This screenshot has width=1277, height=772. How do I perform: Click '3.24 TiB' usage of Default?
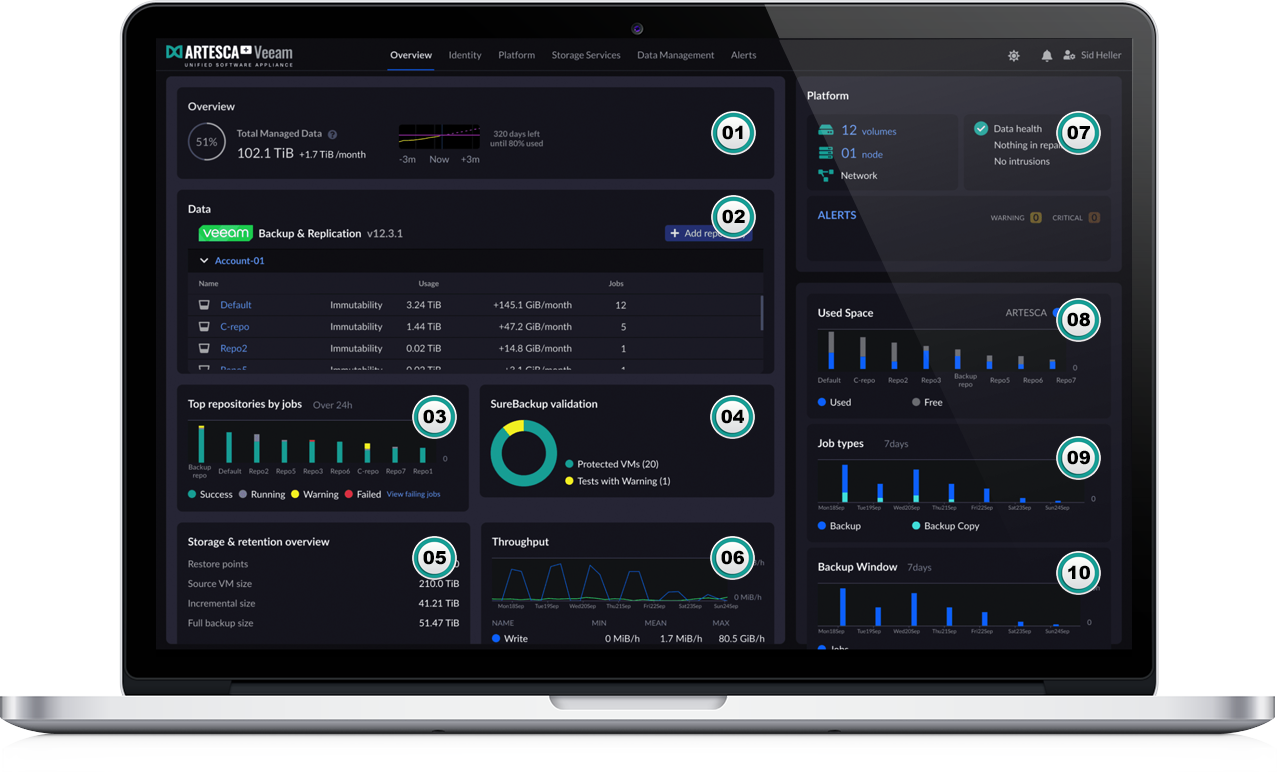tap(424, 305)
